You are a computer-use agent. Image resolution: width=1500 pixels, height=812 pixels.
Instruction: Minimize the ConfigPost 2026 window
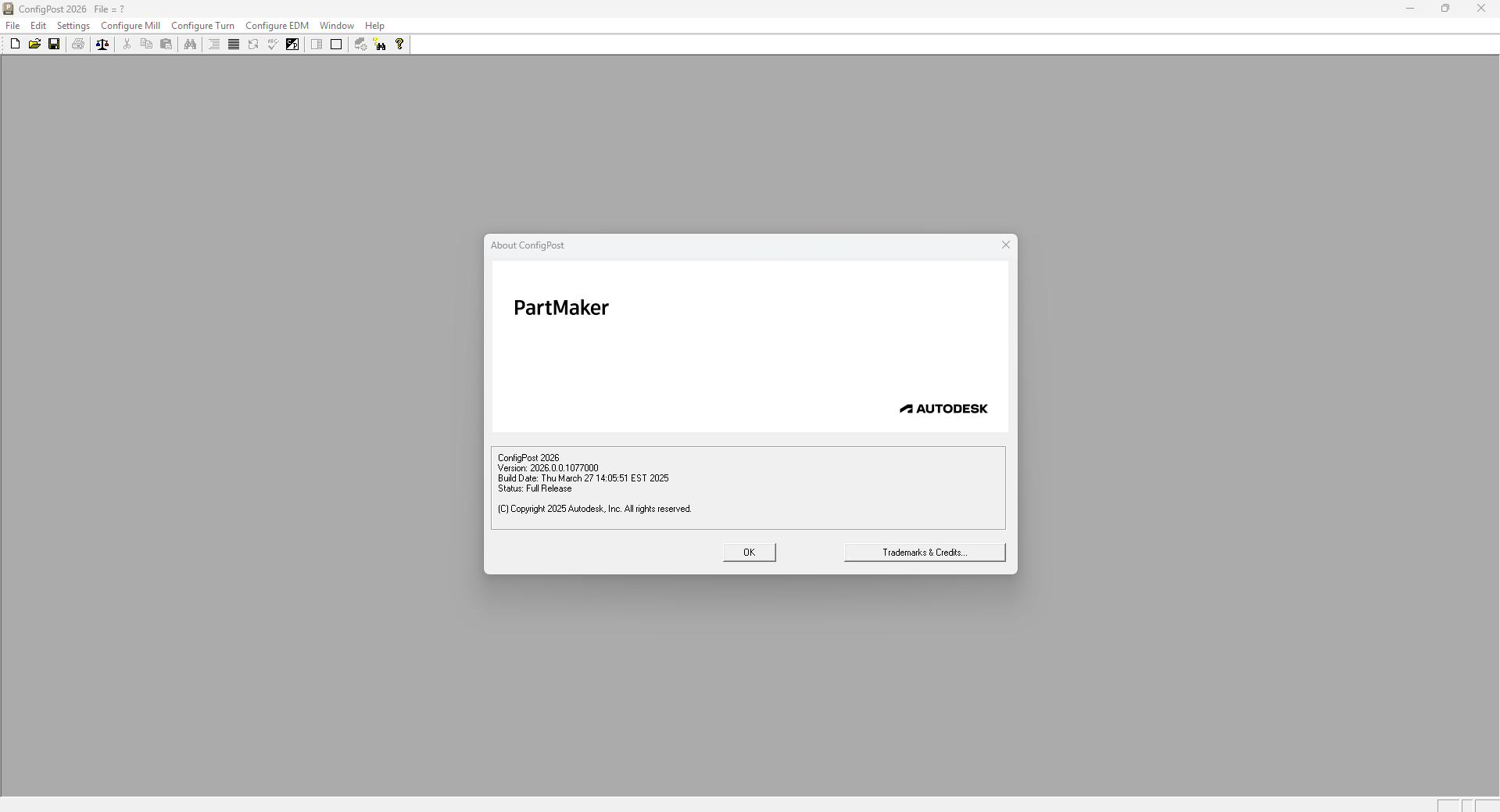pos(1410,9)
